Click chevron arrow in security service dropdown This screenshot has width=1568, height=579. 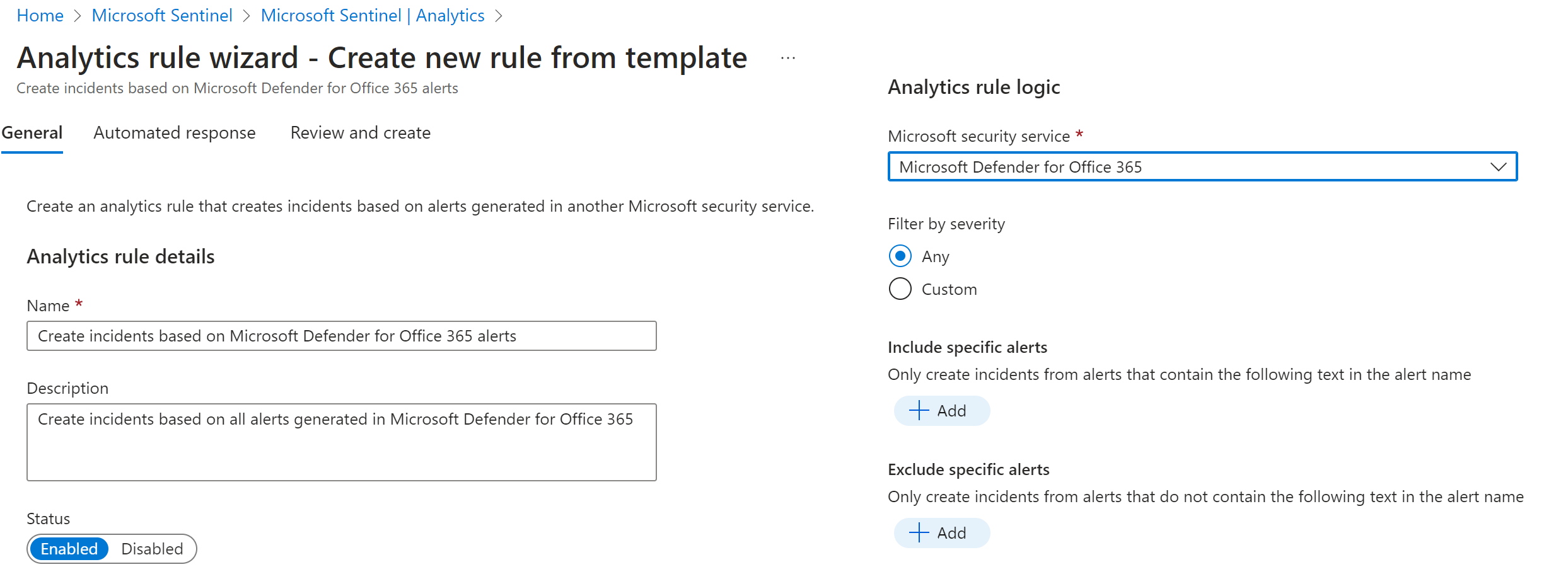(1498, 167)
